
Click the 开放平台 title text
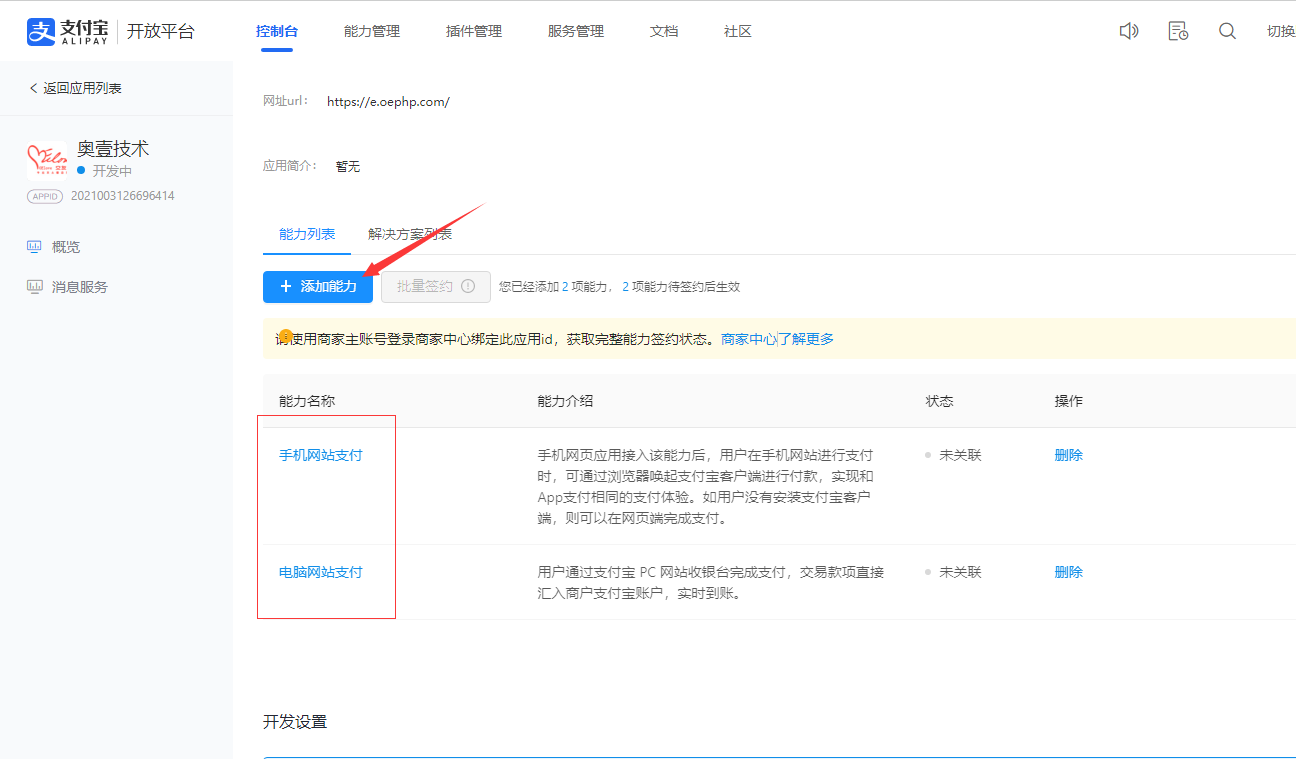pyautogui.click(x=161, y=31)
